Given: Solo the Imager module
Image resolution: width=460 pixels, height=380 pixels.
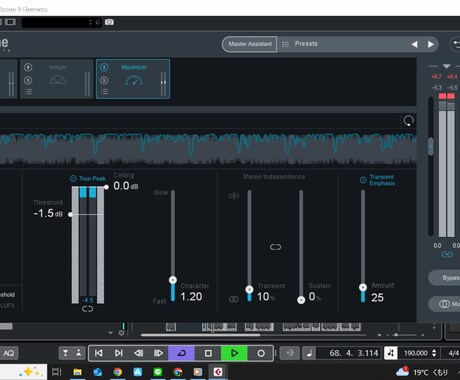Looking at the screenshot, I should [x=28, y=80].
